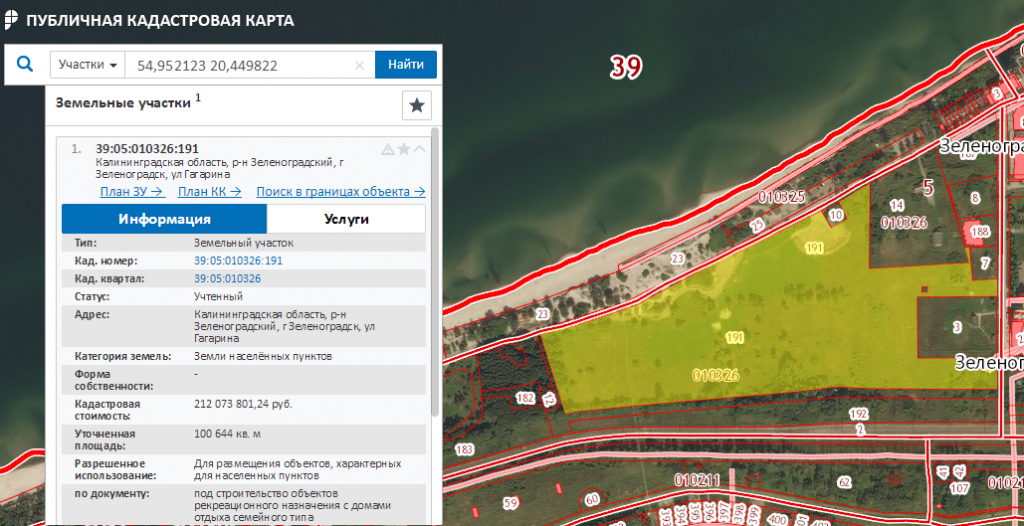Click the result title 39:05:010326:191
Viewport: 1024px width, 526px height.
pyautogui.click(x=147, y=149)
